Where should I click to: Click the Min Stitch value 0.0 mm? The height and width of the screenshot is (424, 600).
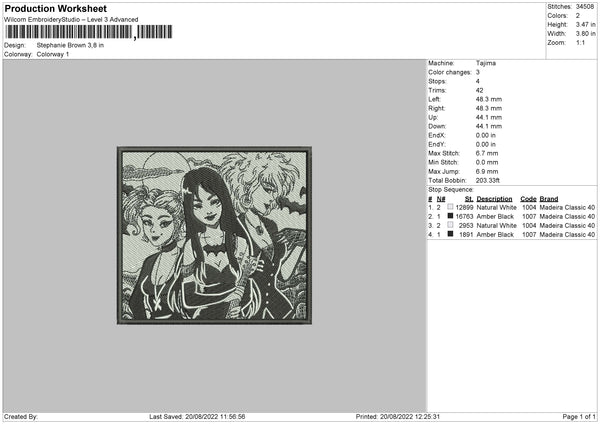click(x=487, y=163)
